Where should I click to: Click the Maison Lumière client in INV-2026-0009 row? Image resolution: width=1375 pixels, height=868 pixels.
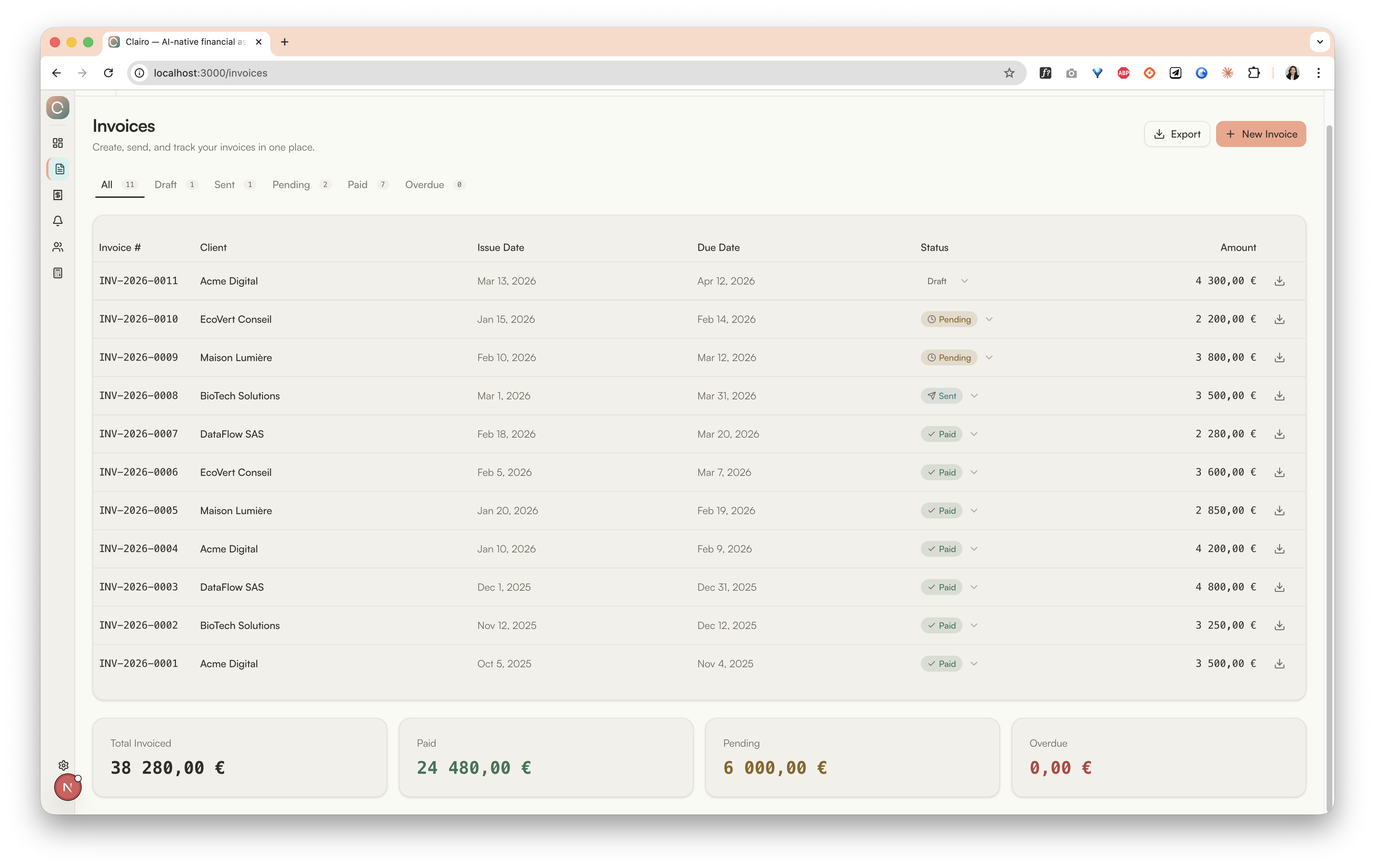tap(236, 357)
